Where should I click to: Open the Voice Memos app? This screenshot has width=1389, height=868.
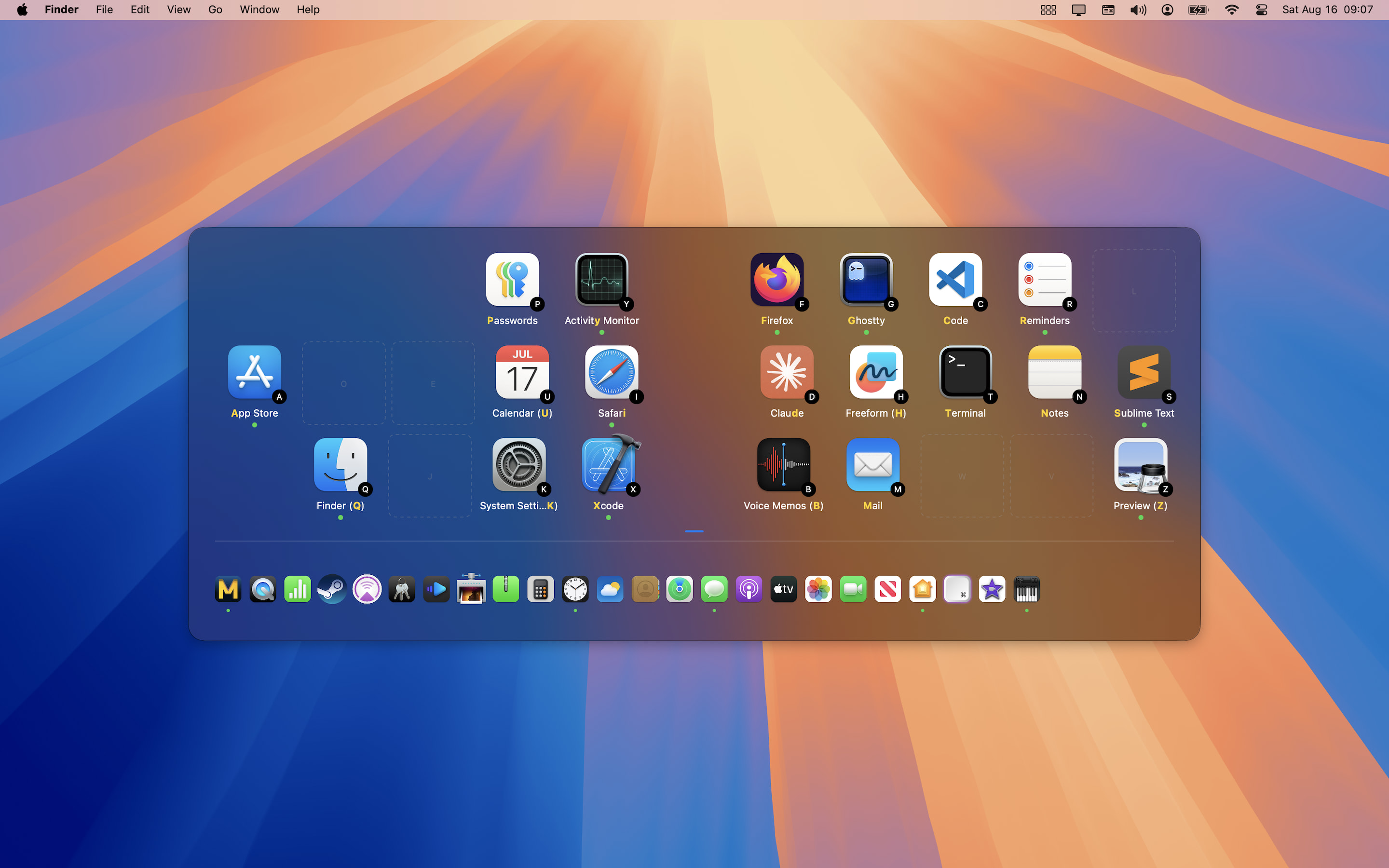[x=783, y=464]
